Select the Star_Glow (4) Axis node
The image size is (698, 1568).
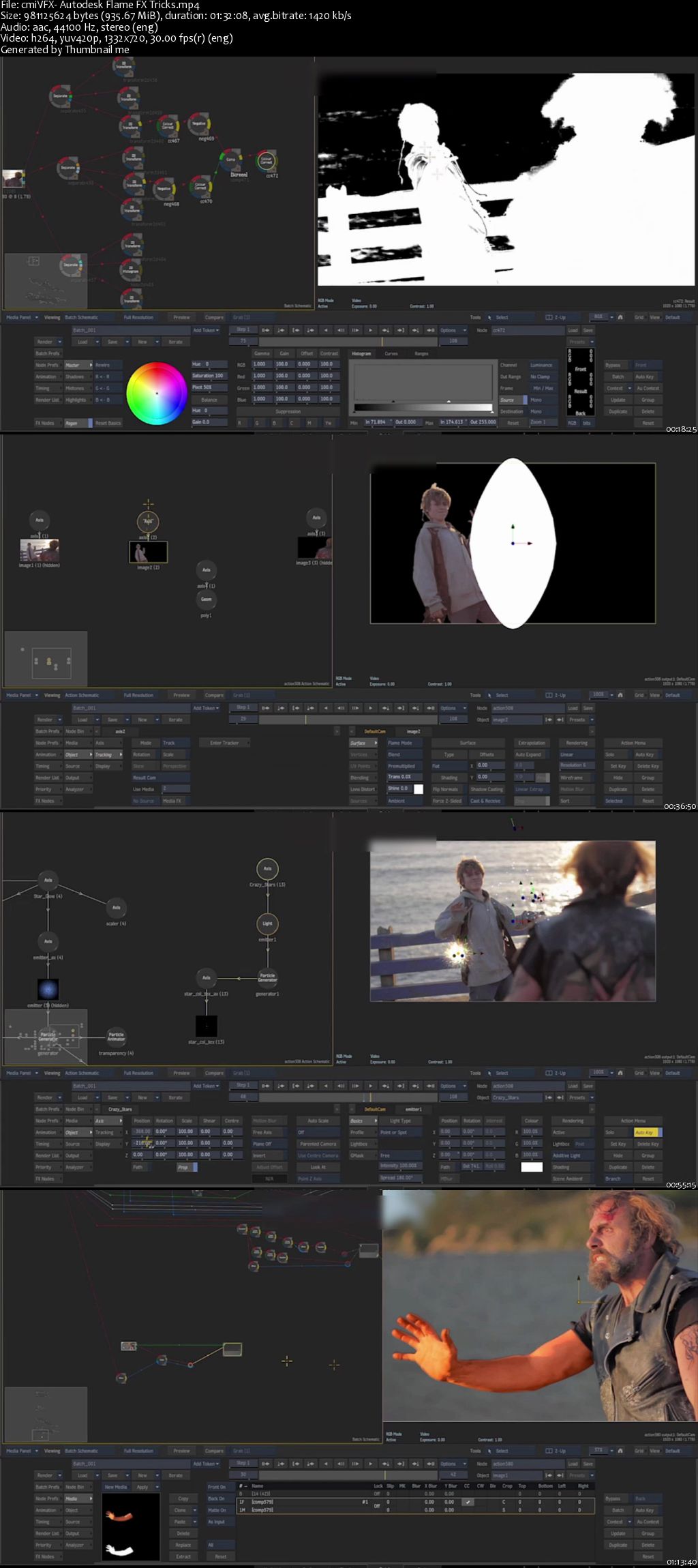48,880
